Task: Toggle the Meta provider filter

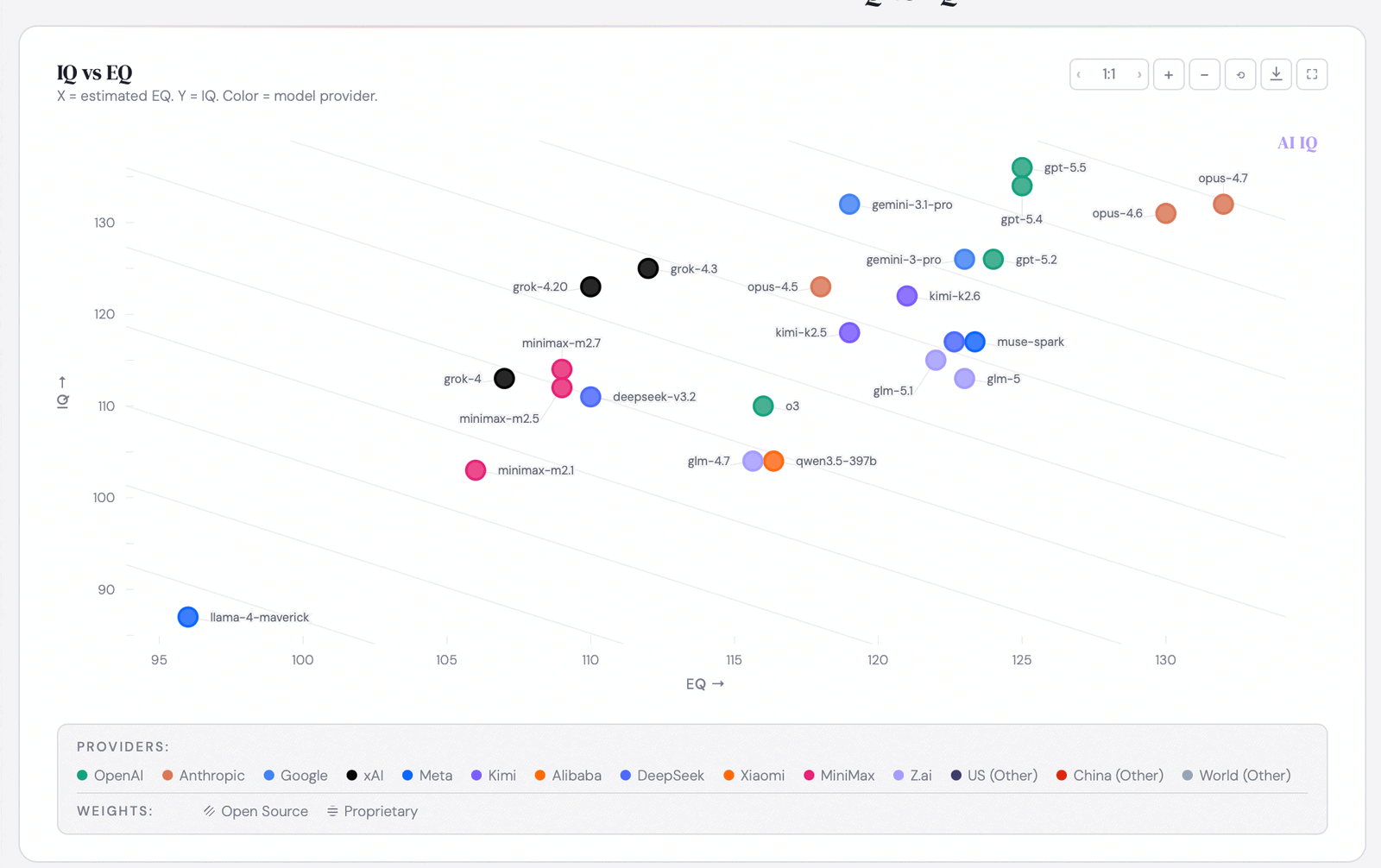Action: [427, 776]
